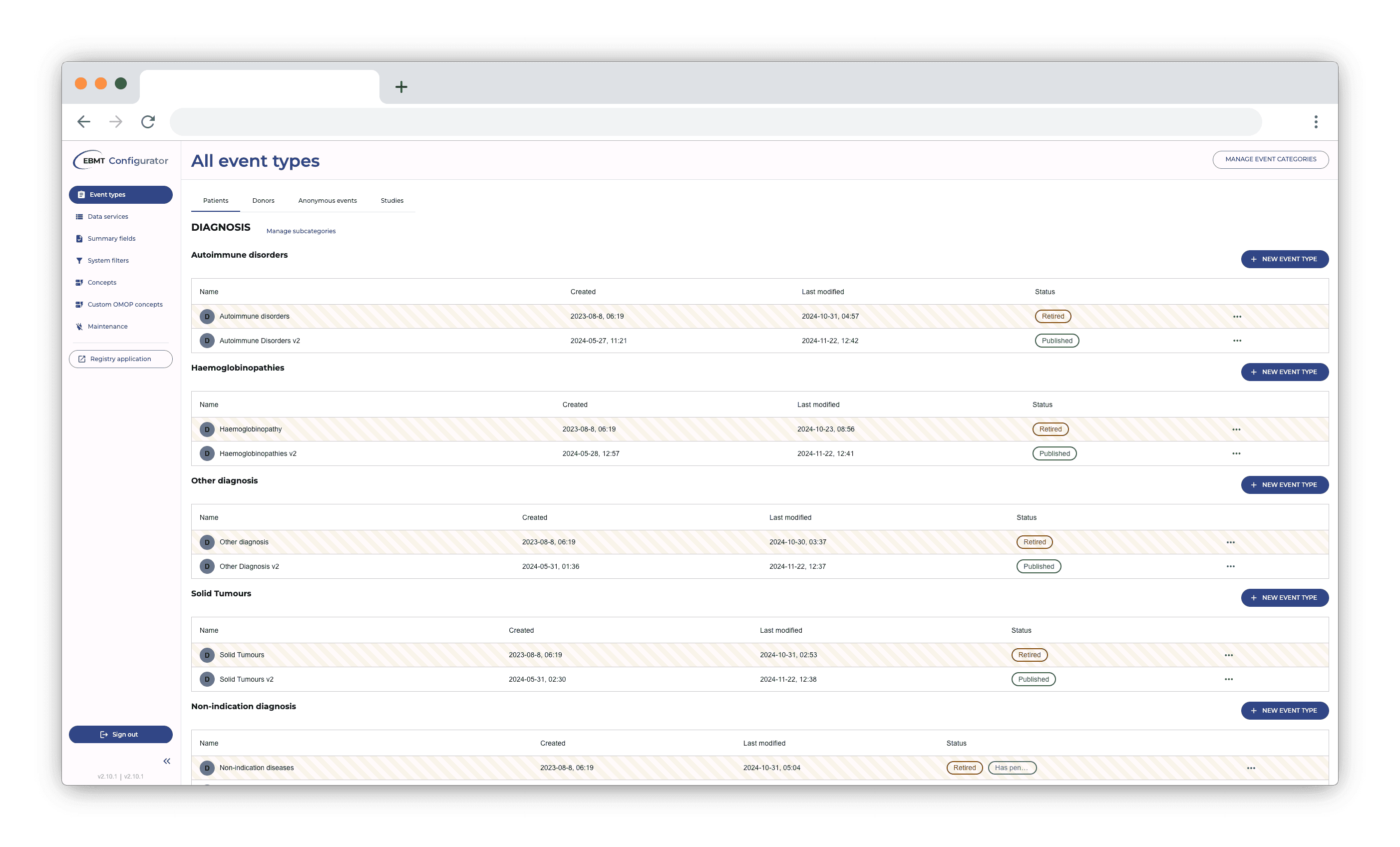Click Manage subcategories link
This screenshot has height=847, width=1400.
click(301, 231)
